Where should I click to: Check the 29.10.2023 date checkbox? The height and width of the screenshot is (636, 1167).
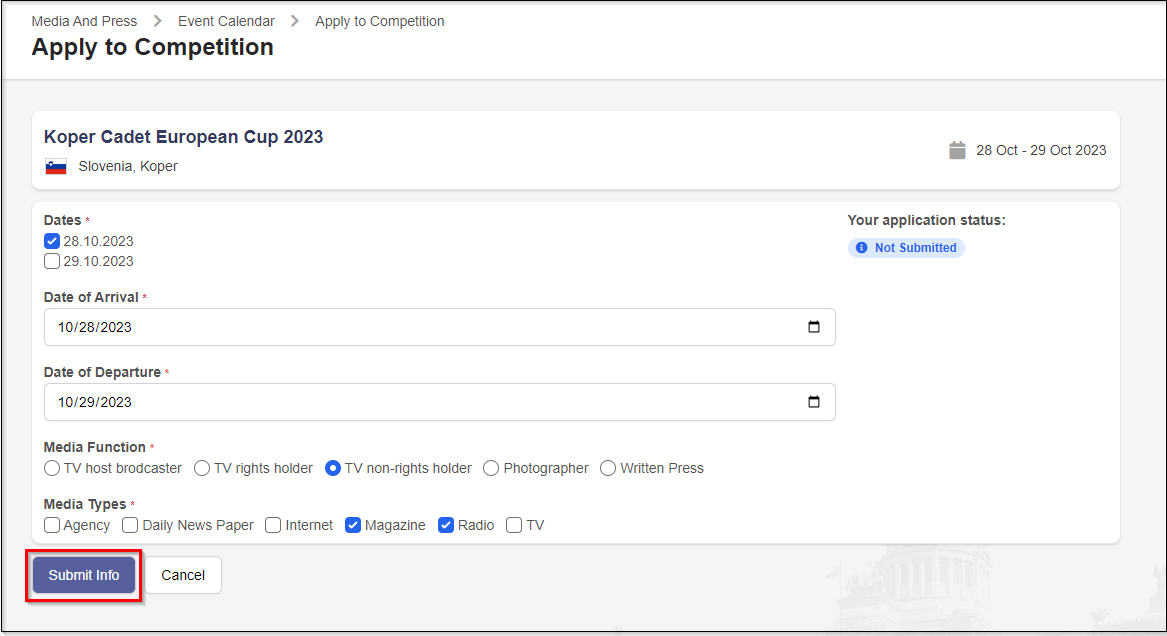coord(52,261)
